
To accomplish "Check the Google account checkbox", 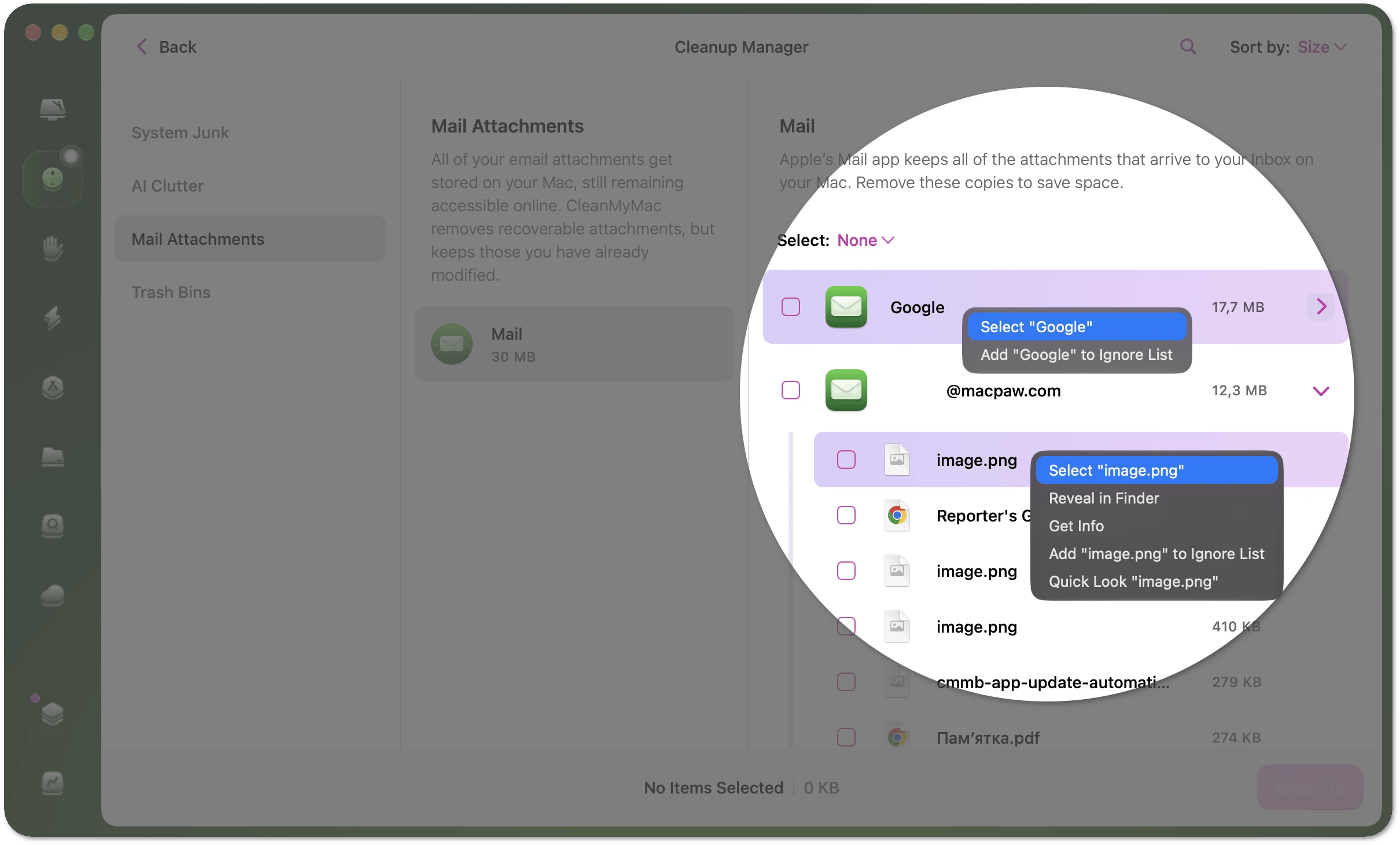I will click(791, 307).
